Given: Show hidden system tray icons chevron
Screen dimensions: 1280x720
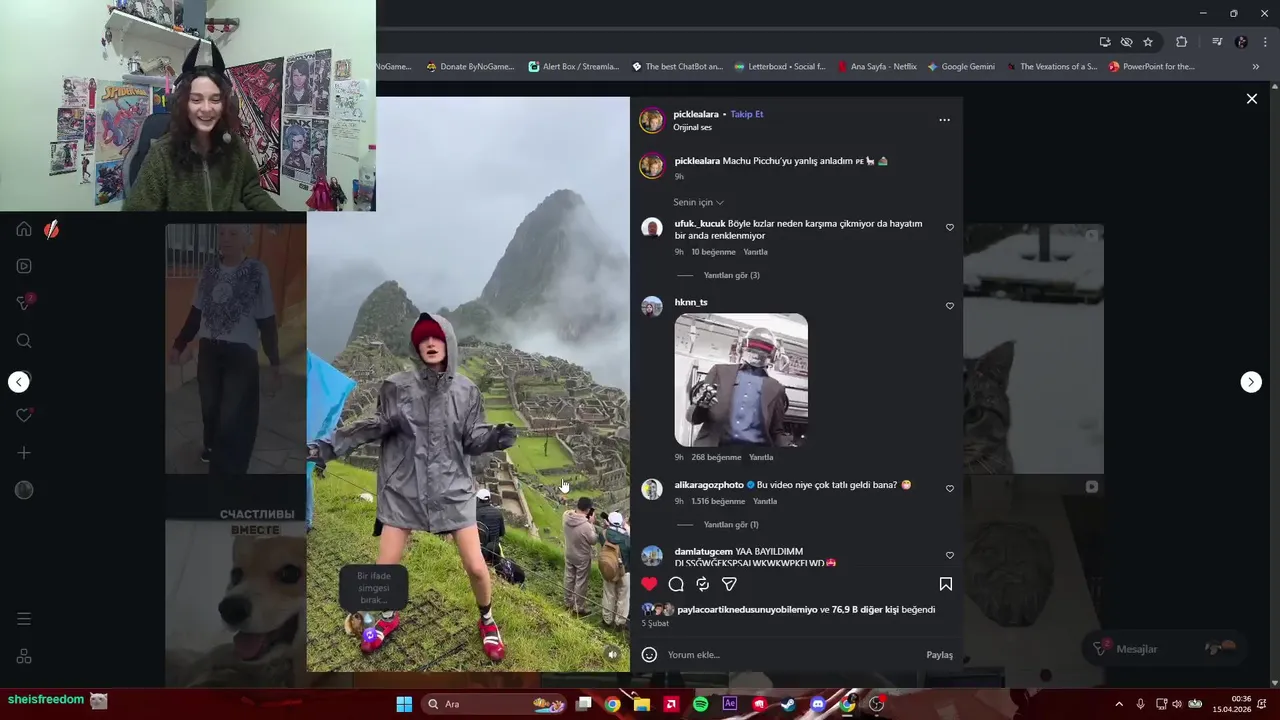Looking at the screenshot, I should (1119, 704).
